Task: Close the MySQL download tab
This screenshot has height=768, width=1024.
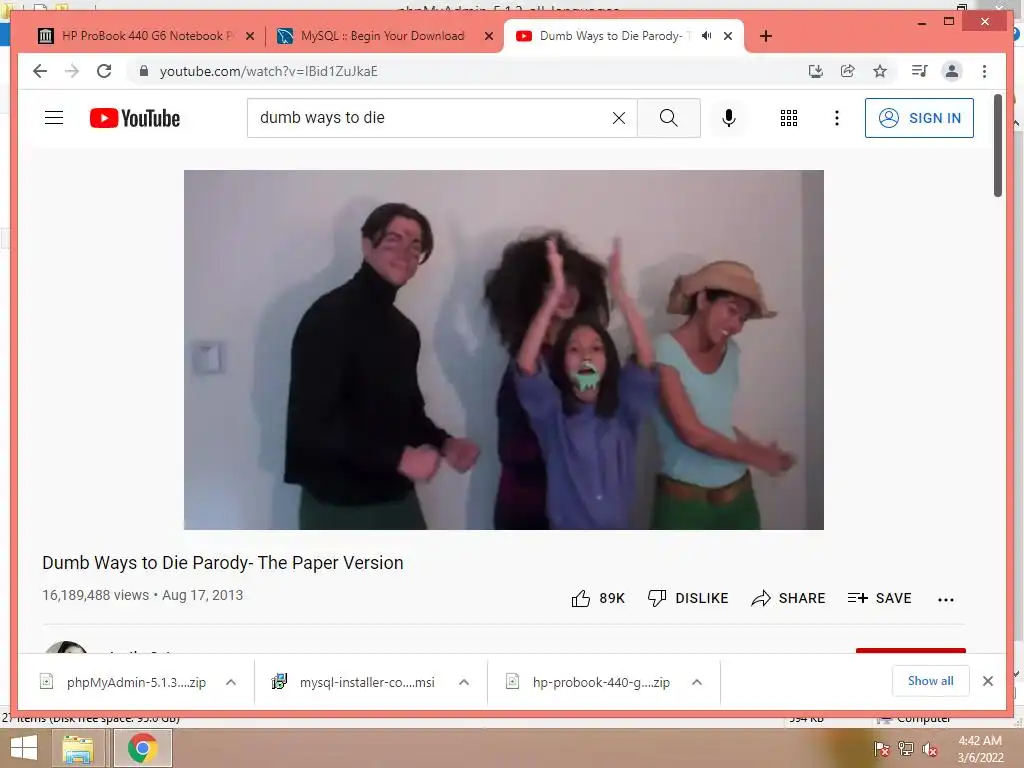Action: click(488, 37)
